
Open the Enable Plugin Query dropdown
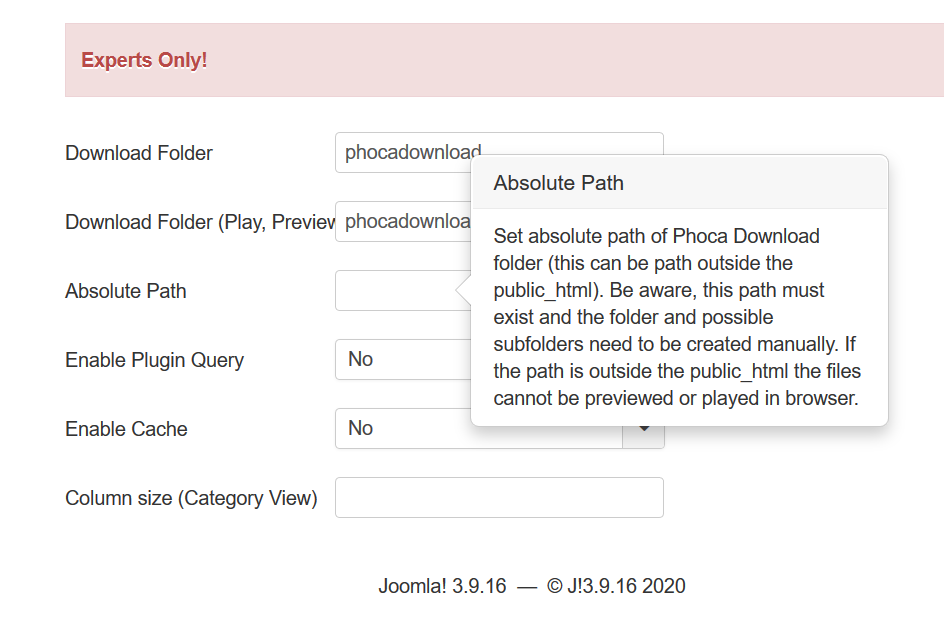tap(402, 359)
